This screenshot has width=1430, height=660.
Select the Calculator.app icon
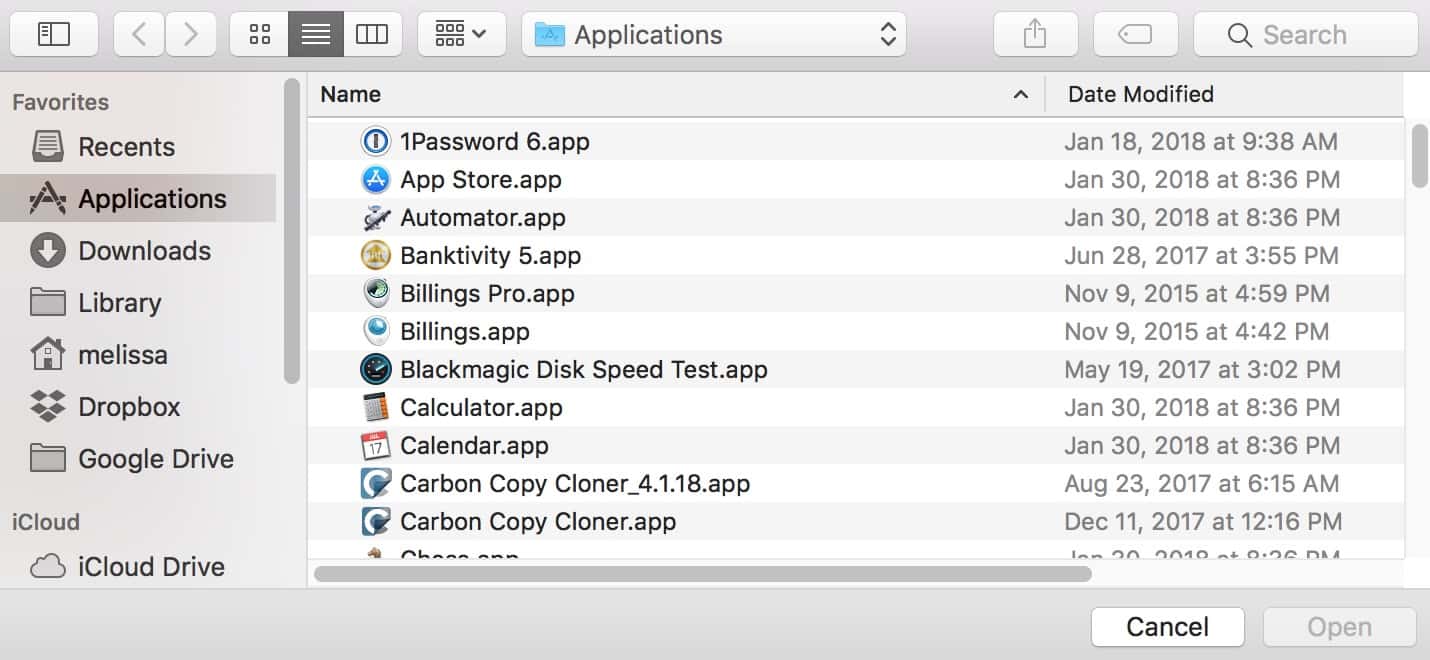[x=375, y=408]
